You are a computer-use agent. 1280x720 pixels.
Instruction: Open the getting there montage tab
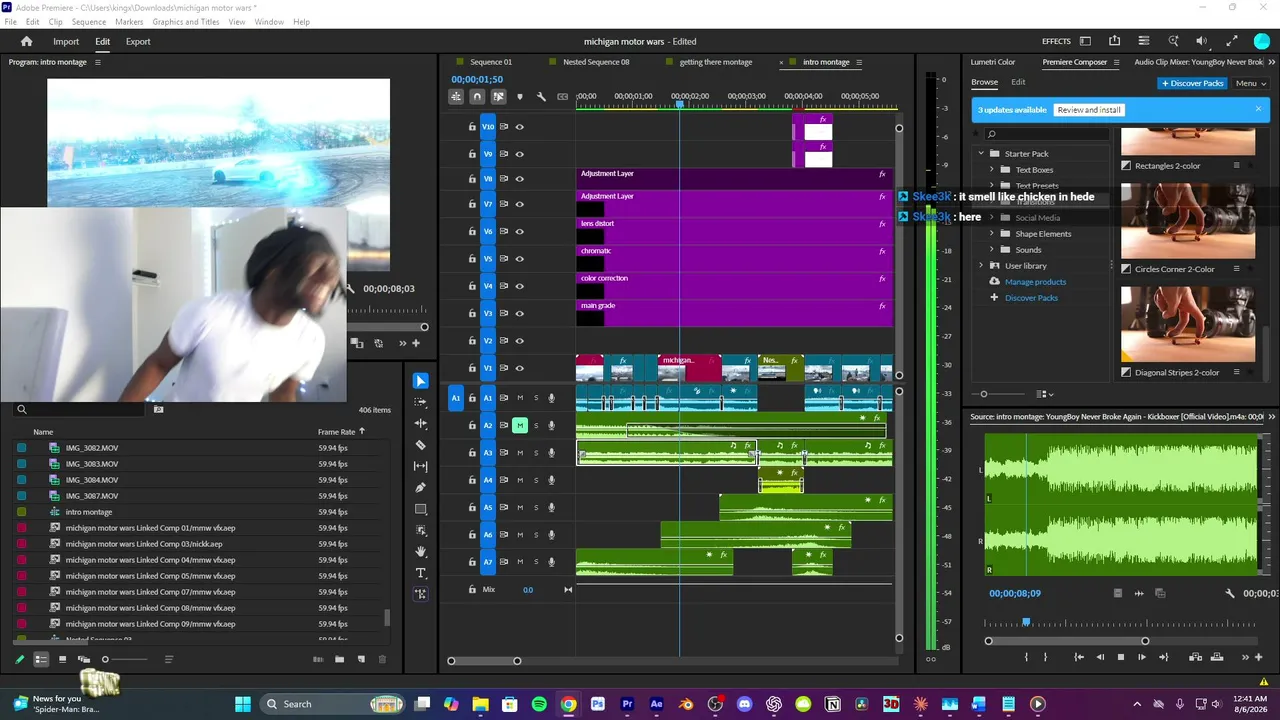[716, 62]
